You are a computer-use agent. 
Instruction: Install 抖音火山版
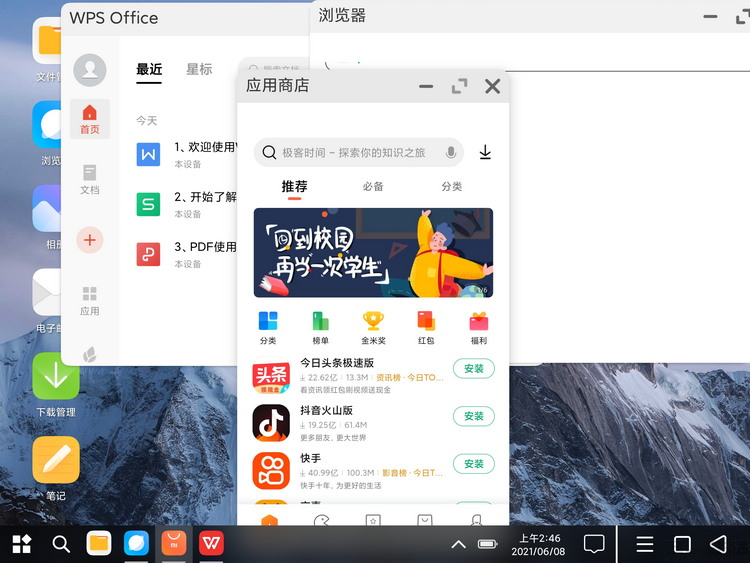pyautogui.click(x=474, y=416)
